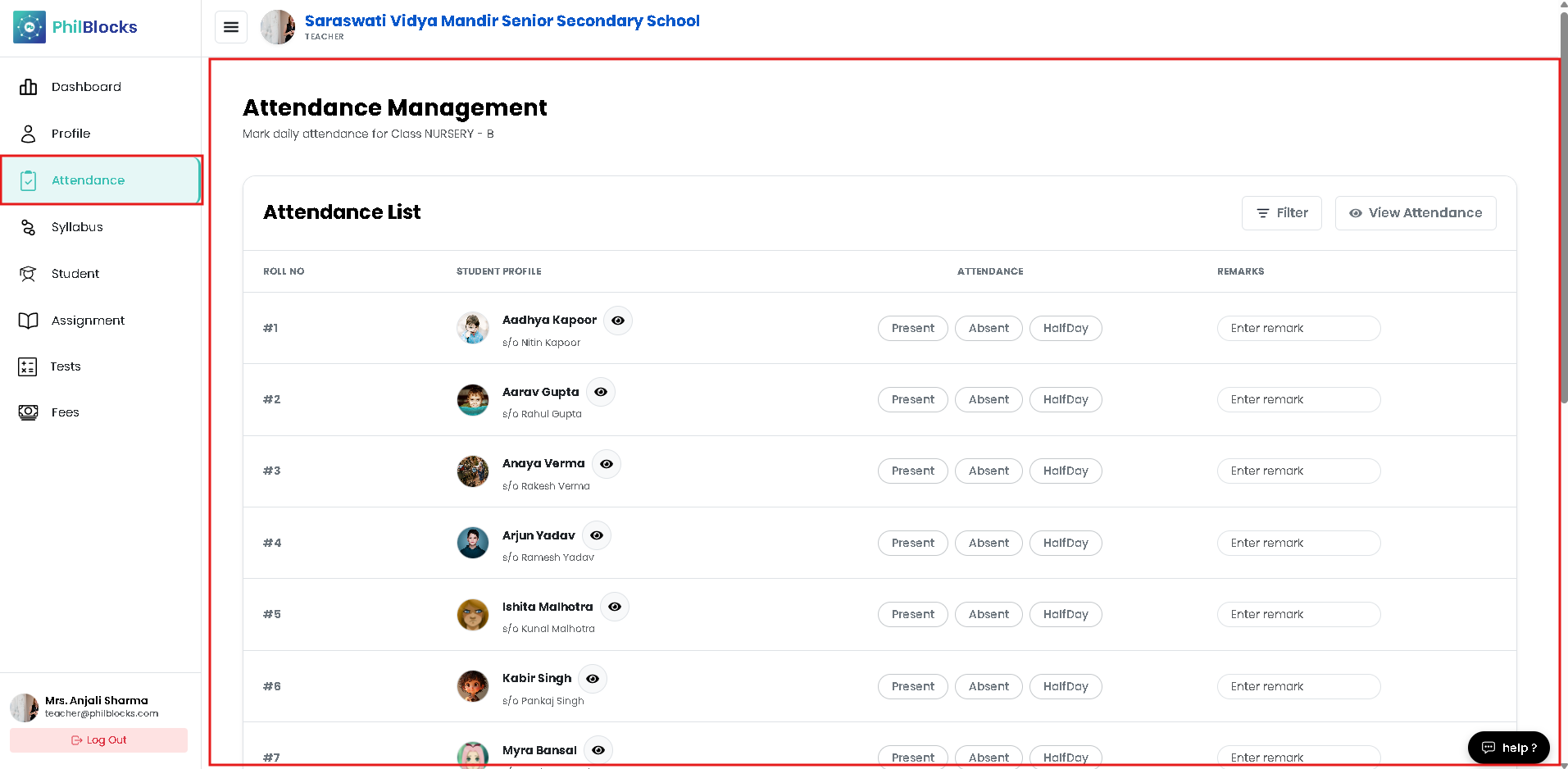Mark Ishita Malhotra as Absent
This screenshot has width=1568, height=769.
coord(989,614)
